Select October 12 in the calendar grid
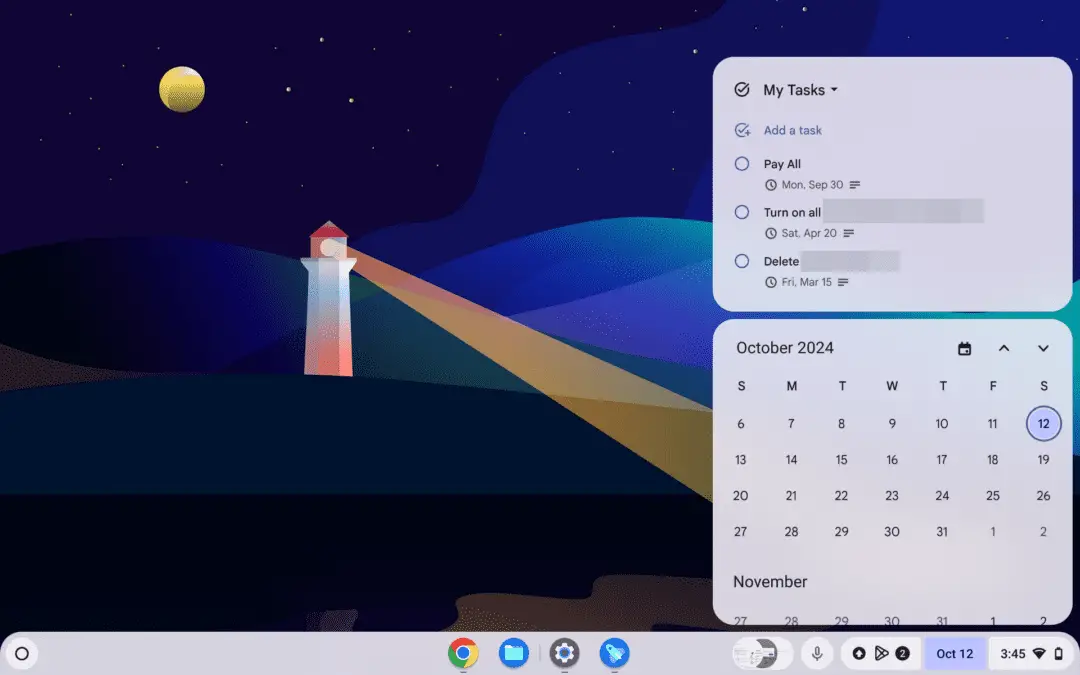 point(1043,423)
